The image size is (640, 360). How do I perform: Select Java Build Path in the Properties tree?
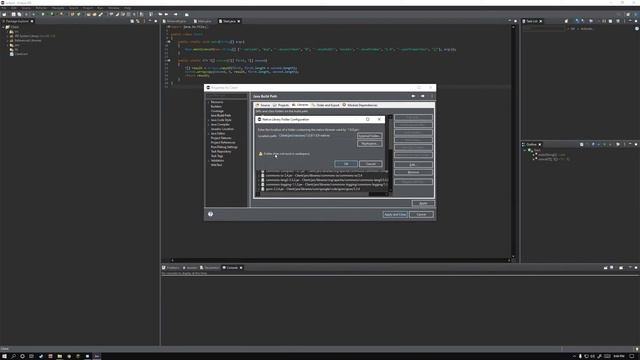(221, 116)
